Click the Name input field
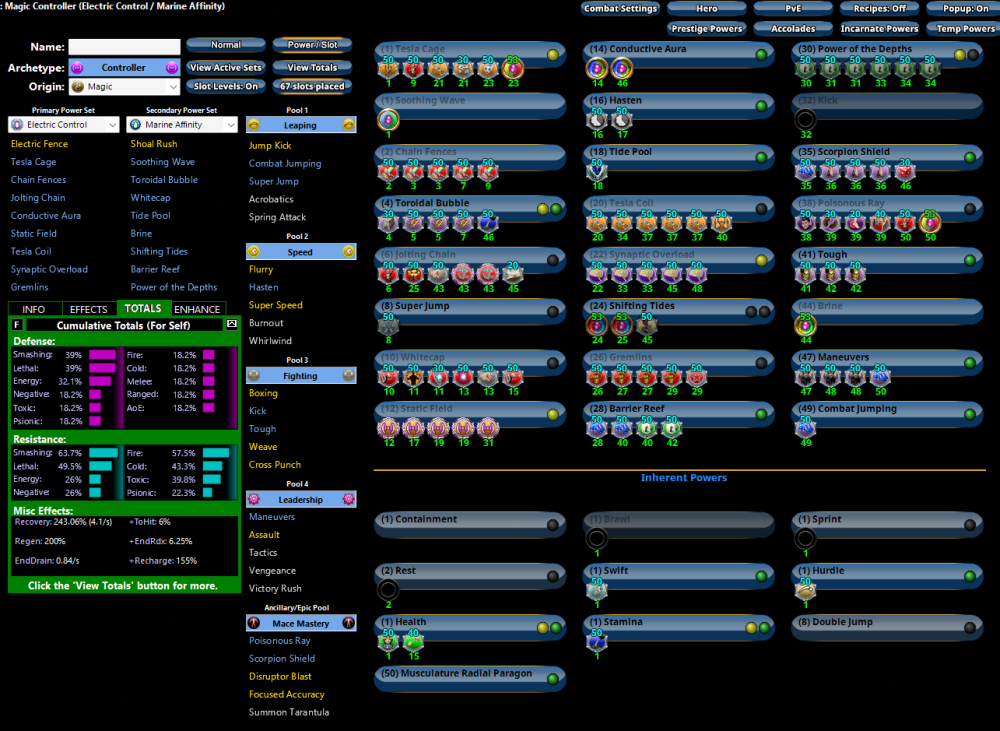The height and width of the screenshot is (731, 1000). (124, 47)
